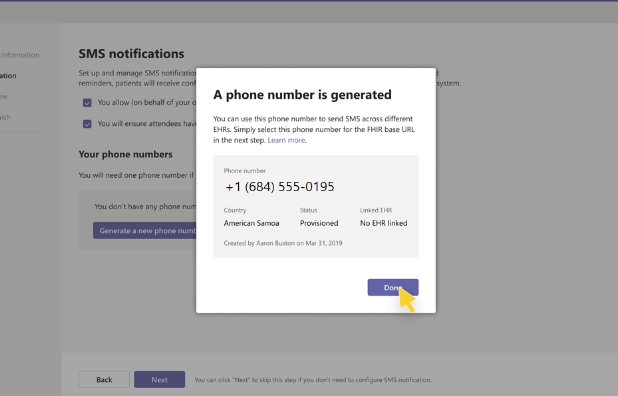Click the Provisioned status value
Viewport: 618px width, 396px height.
tap(319, 223)
